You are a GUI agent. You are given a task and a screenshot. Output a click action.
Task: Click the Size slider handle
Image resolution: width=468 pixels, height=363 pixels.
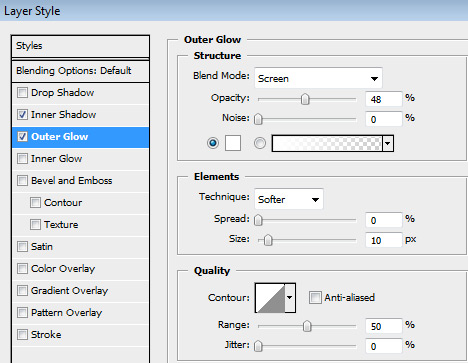point(268,240)
